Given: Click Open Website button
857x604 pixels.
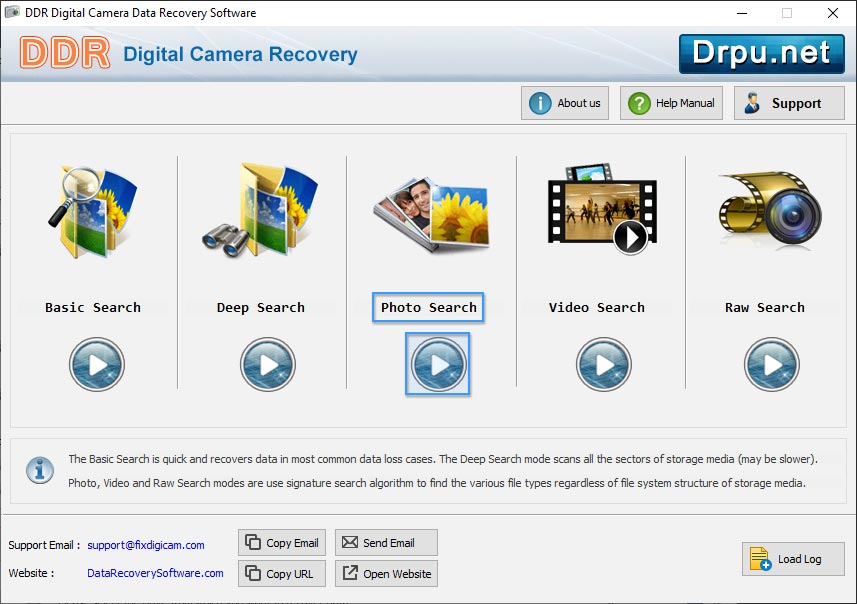Looking at the screenshot, I should (386, 573).
